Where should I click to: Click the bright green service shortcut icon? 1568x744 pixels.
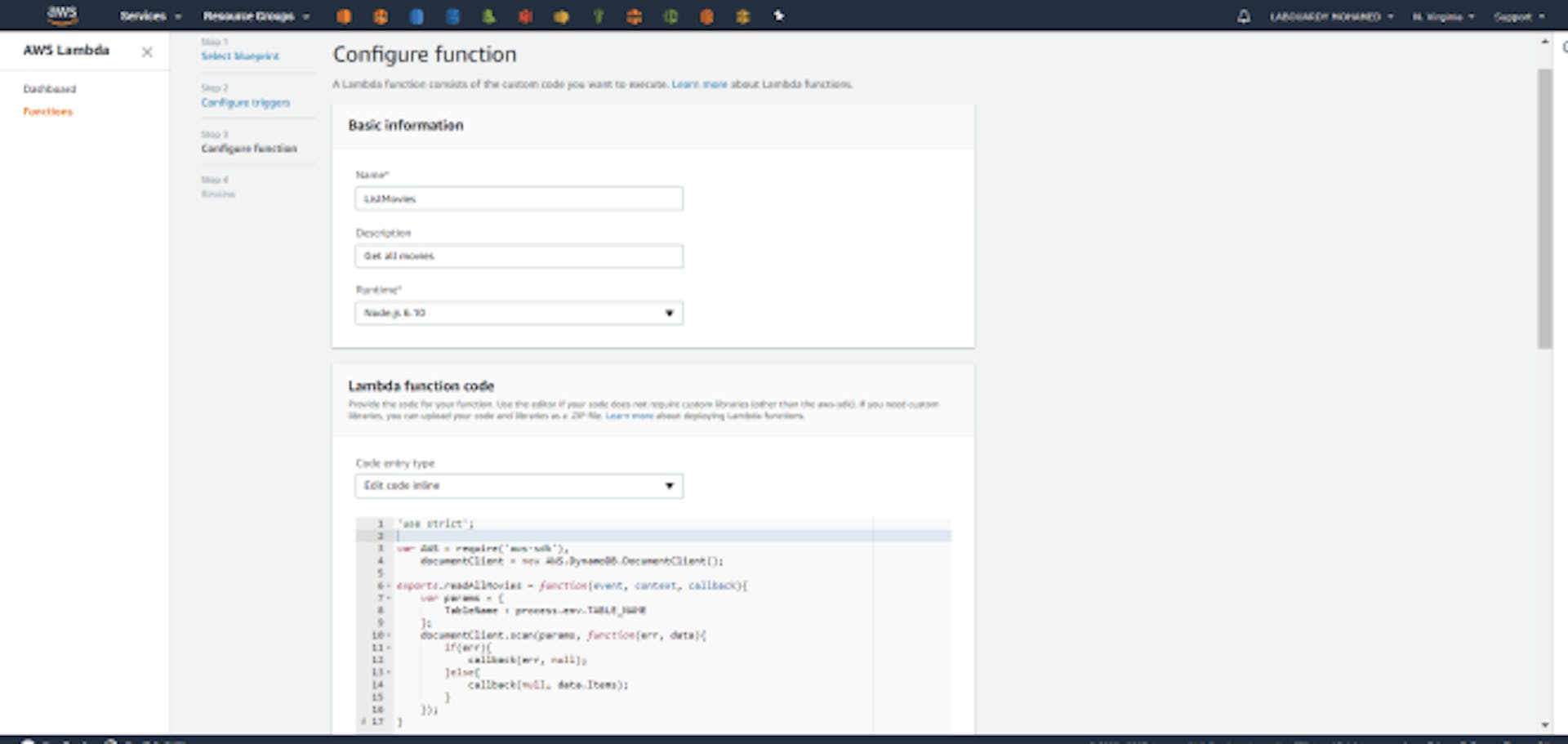(488, 16)
